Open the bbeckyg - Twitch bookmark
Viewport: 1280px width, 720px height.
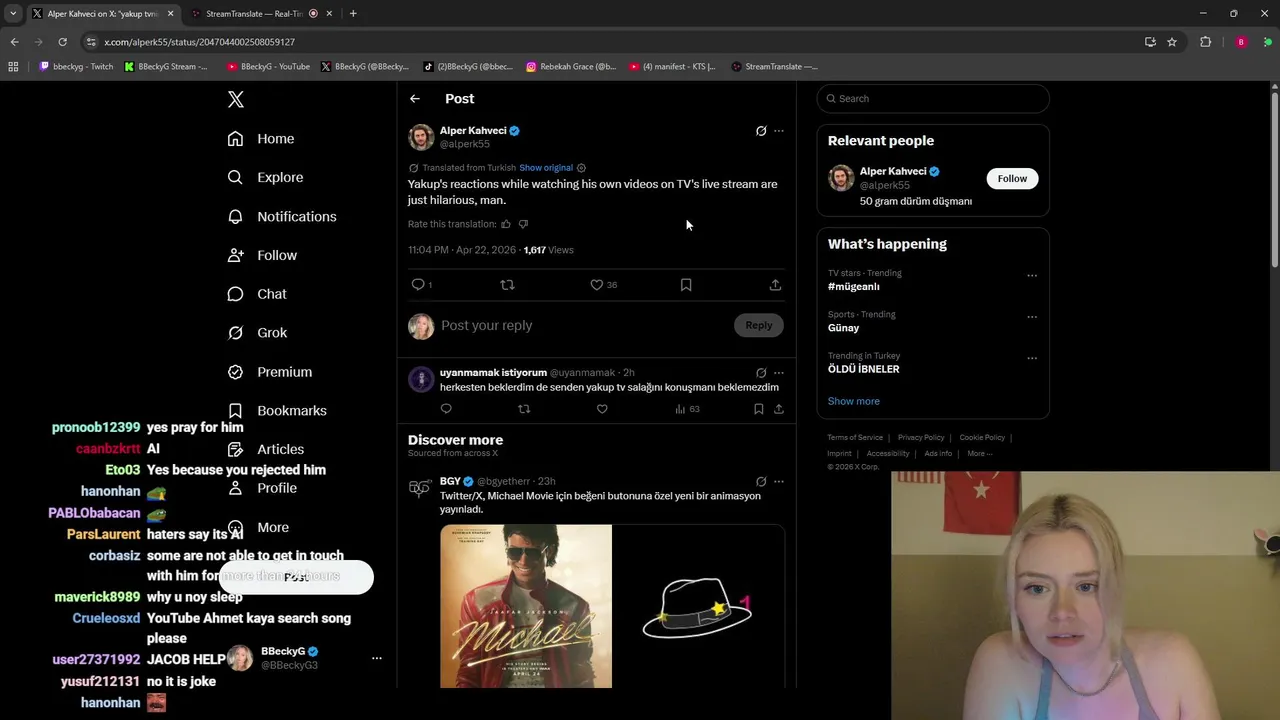pos(76,67)
